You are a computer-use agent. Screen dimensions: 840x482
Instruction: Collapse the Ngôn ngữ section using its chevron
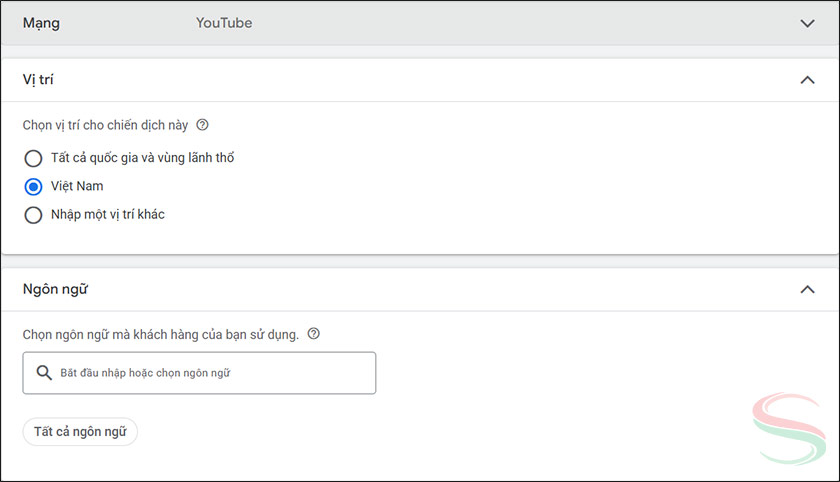tap(808, 290)
